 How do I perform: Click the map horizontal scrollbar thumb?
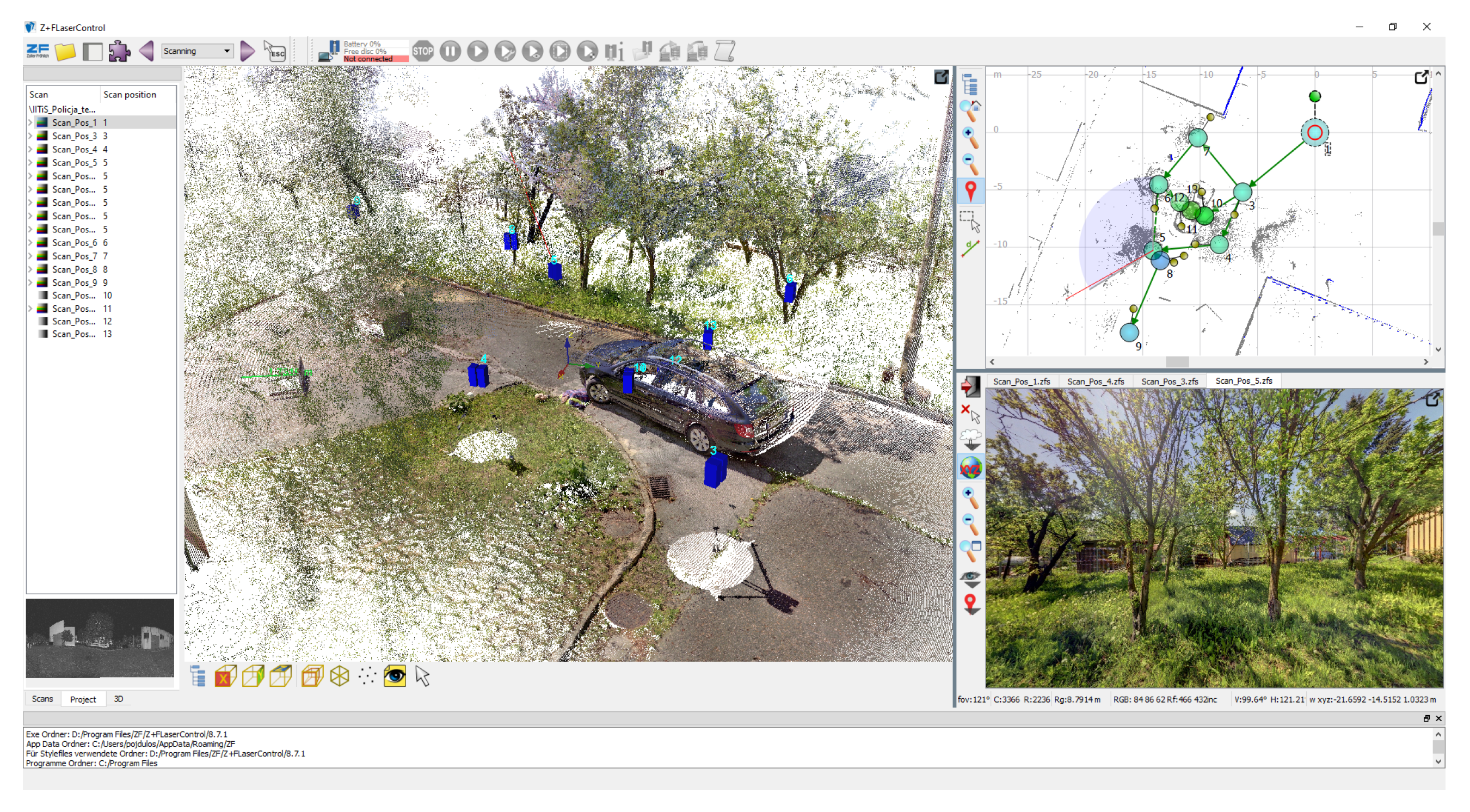pyautogui.click(x=1177, y=362)
